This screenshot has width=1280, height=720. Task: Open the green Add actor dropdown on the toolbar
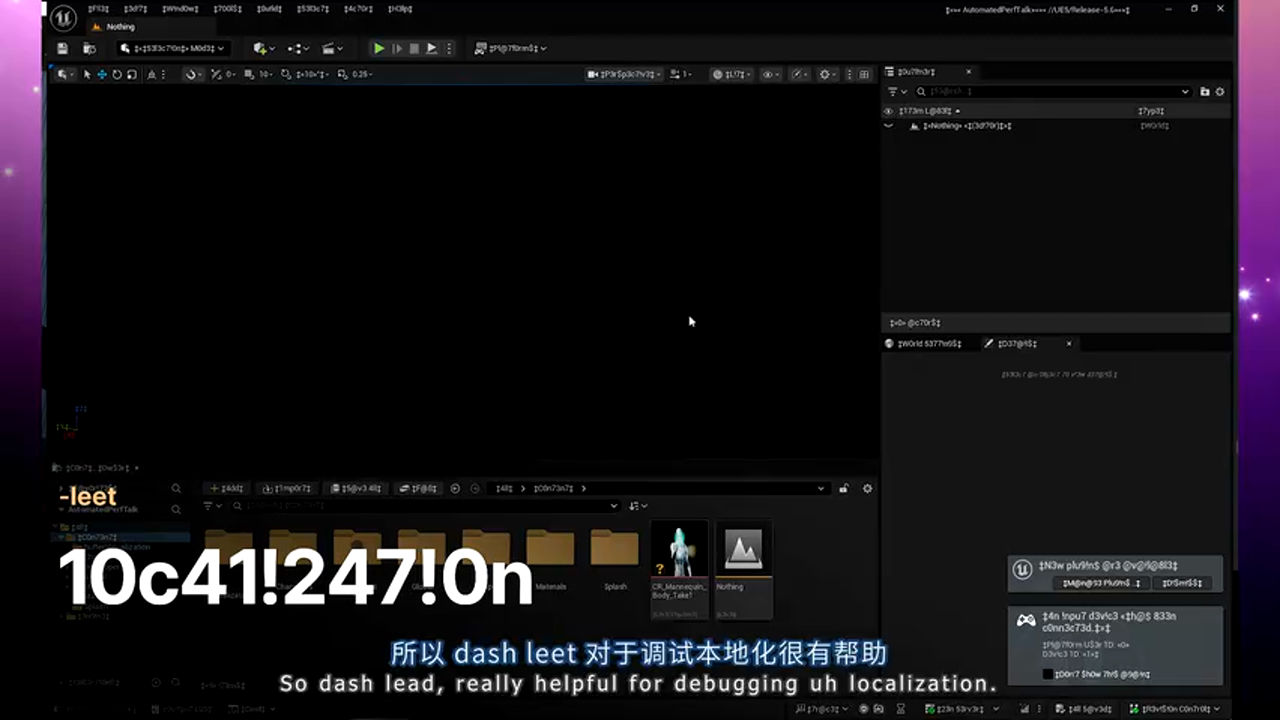coord(260,48)
